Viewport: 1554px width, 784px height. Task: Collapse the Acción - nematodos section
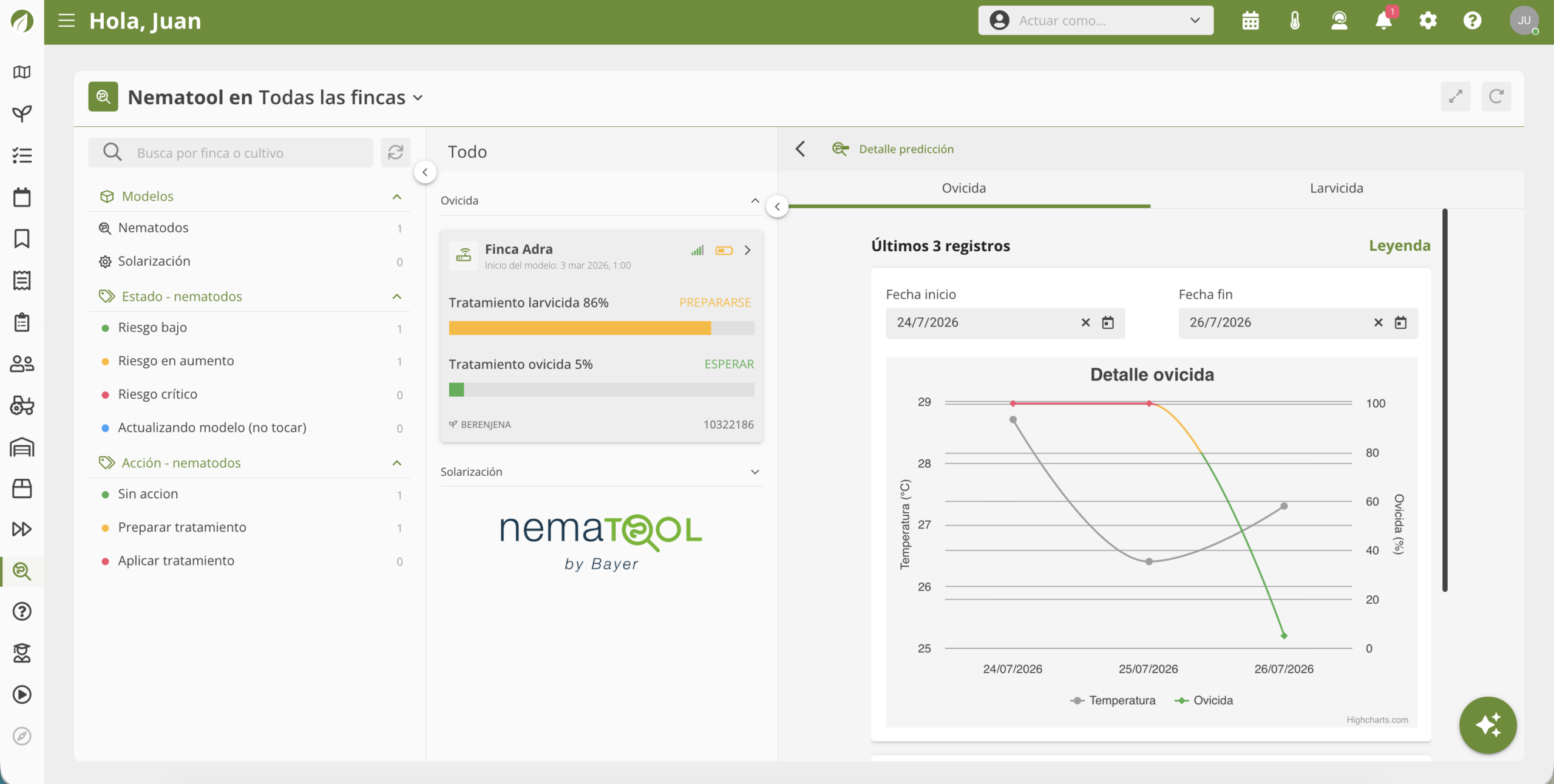click(397, 462)
